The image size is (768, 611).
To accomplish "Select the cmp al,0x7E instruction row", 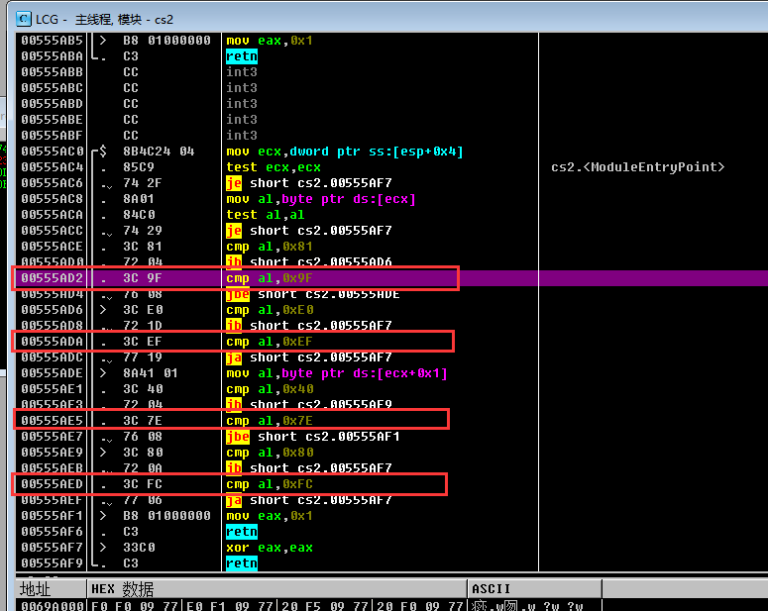I will [x=269, y=420].
